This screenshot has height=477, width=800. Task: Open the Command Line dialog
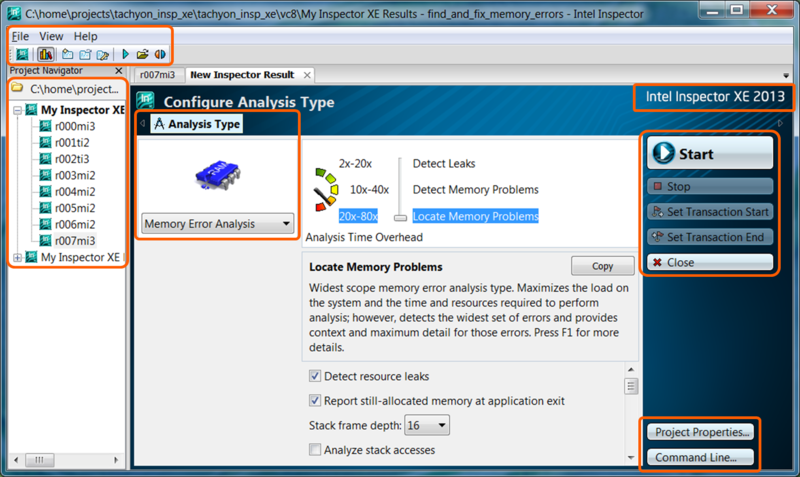tap(701, 457)
